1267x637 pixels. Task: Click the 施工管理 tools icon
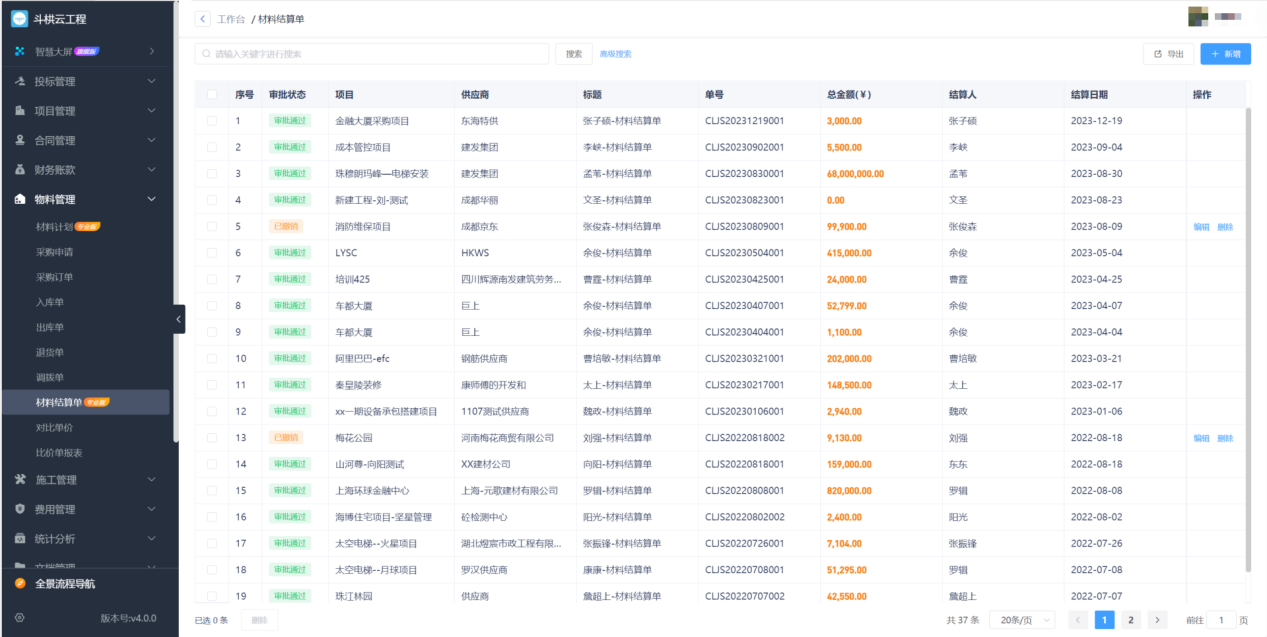[20, 480]
